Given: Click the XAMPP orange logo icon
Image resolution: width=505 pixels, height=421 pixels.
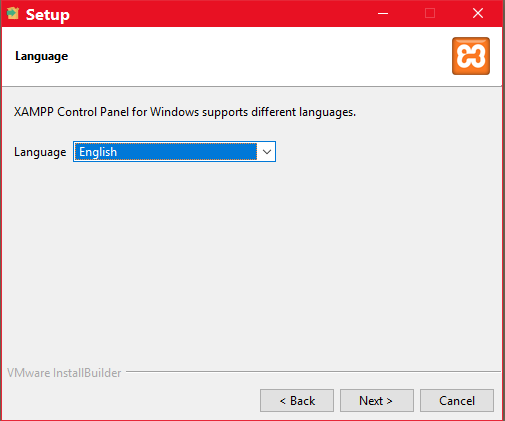Looking at the screenshot, I should (471, 56).
